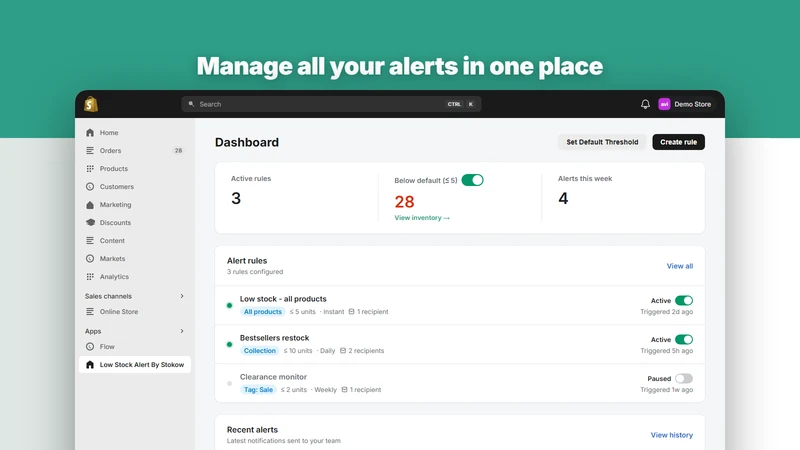Click green status dot of Low stock rule
The height and width of the screenshot is (450, 800).
pyautogui.click(x=229, y=306)
